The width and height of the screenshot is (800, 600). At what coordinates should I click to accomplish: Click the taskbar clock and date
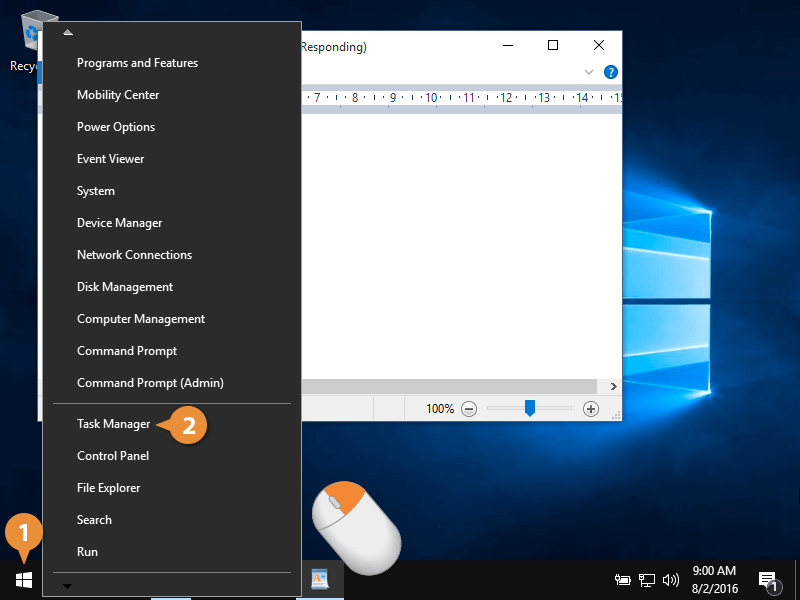click(x=713, y=580)
